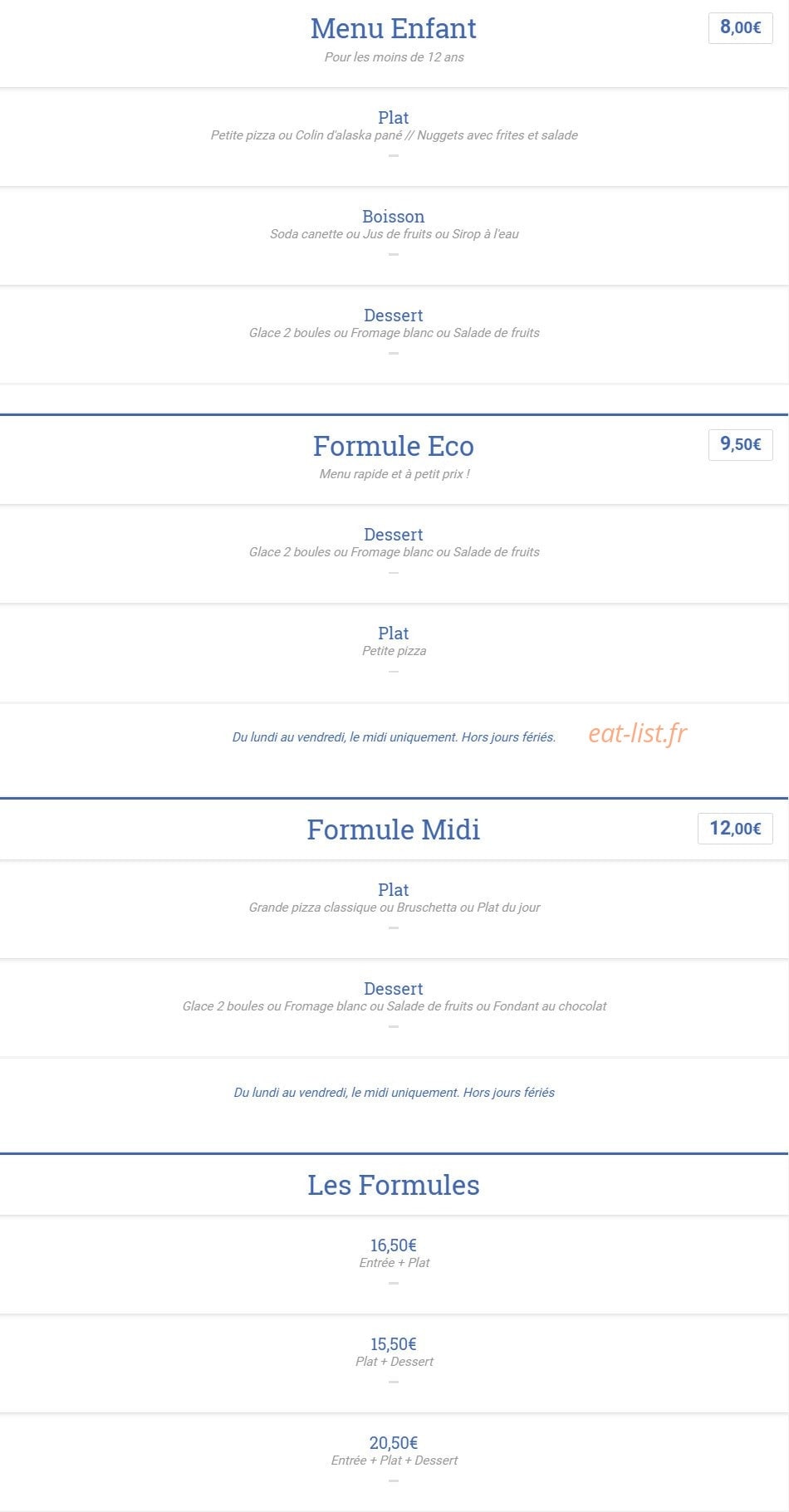Click the Formule Midi weekday availability note
This screenshot has height=1512, width=789.
coord(394,1093)
